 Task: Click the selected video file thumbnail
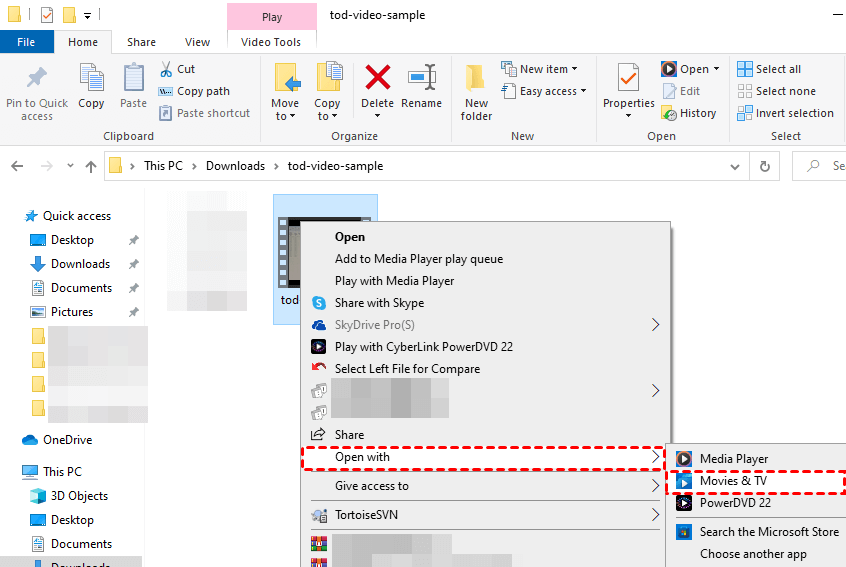(x=288, y=252)
